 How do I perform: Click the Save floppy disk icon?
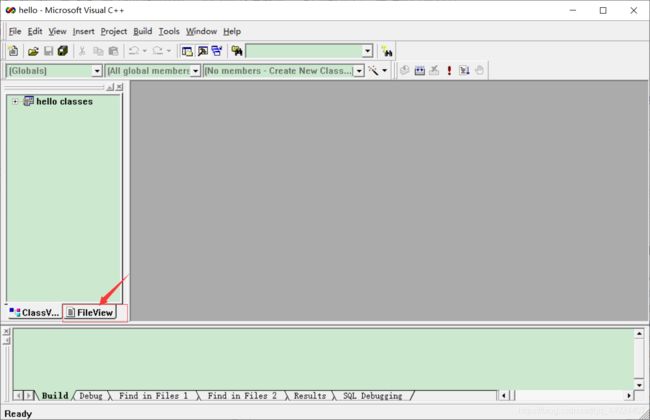point(49,51)
